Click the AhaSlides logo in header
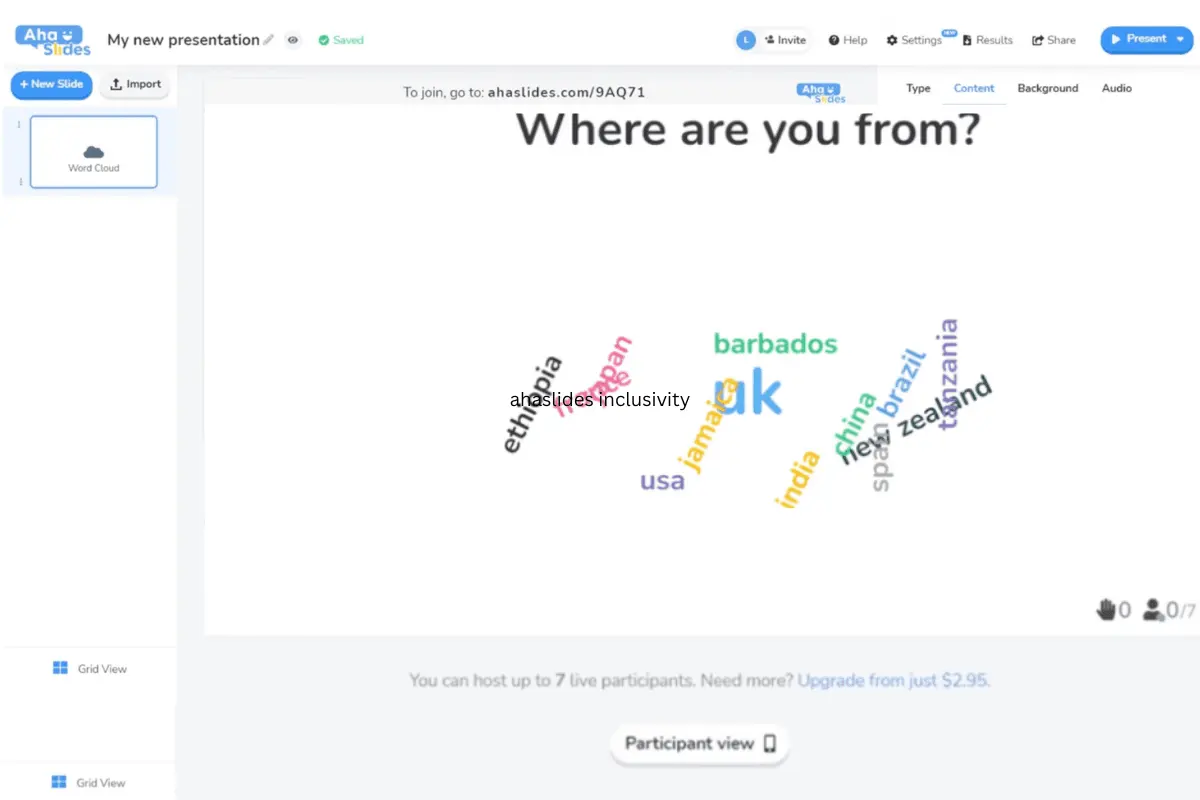Image resolution: width=1200 pixels, height=800 pixels. [x=53, y=40]
